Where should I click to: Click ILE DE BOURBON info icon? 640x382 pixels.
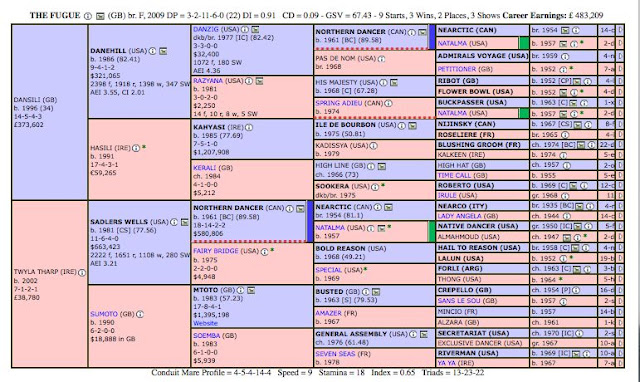402,125
